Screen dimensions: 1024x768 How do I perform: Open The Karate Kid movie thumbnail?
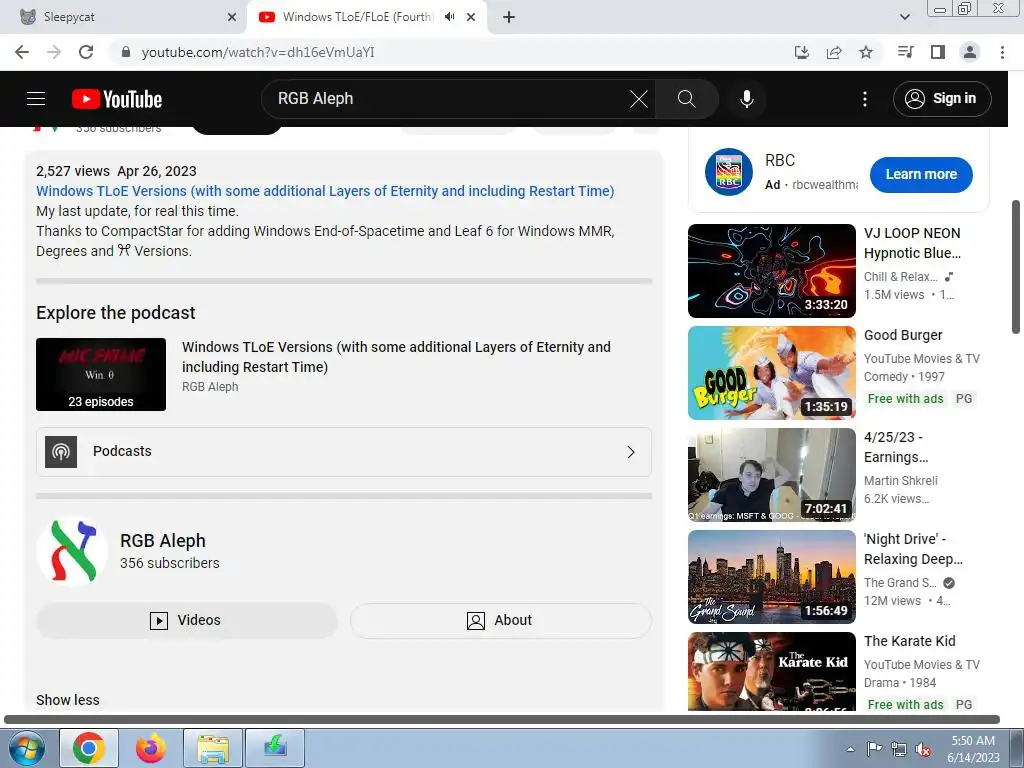[x=771, y=671]
